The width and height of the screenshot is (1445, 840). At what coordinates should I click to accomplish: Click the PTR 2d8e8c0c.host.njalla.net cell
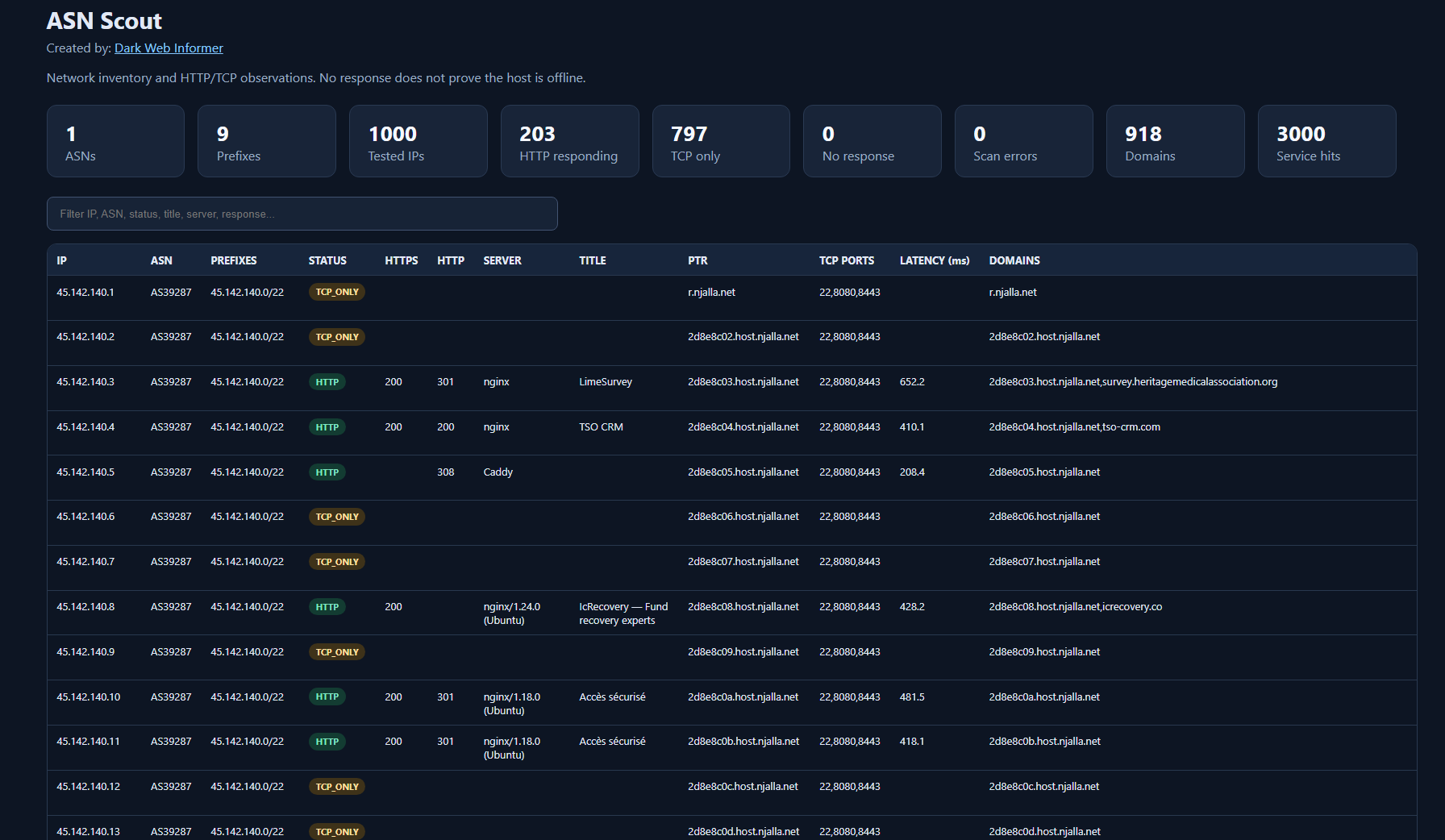point(743,787)
